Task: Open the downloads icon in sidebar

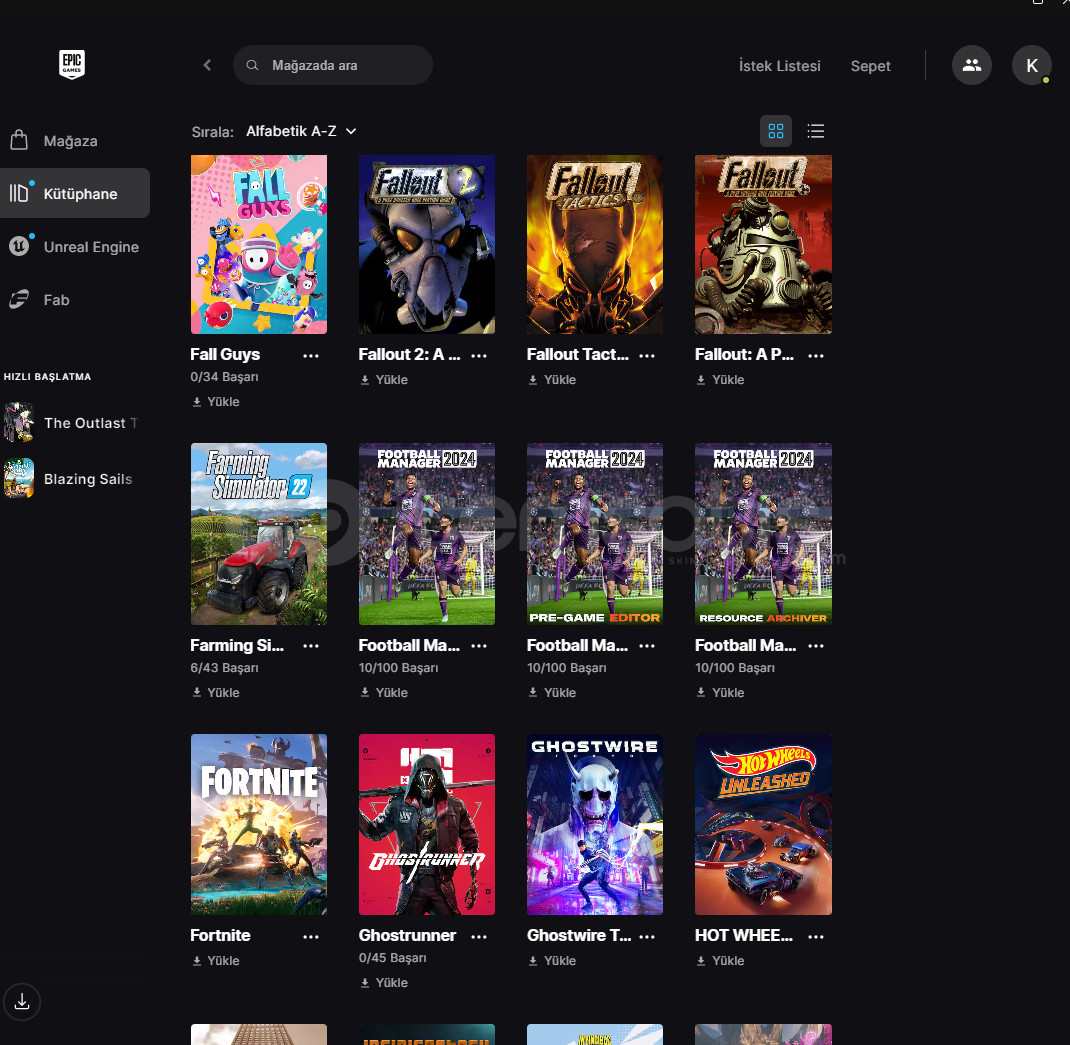Action: (x=22, y=1001)
